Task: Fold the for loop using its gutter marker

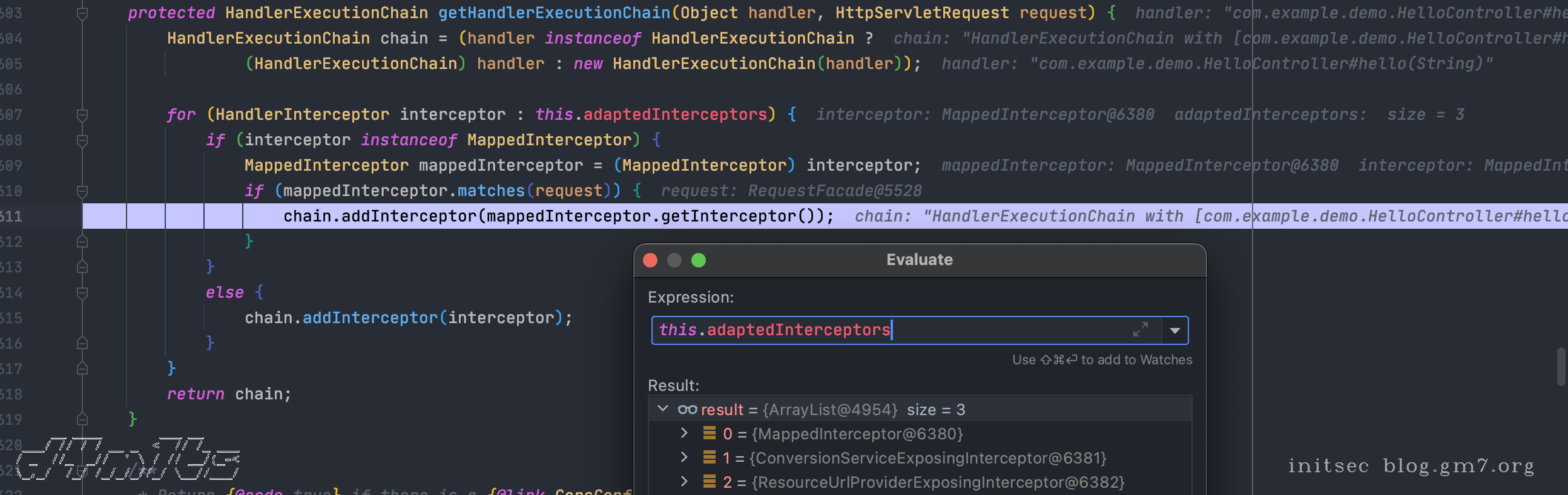Action: 82,115
